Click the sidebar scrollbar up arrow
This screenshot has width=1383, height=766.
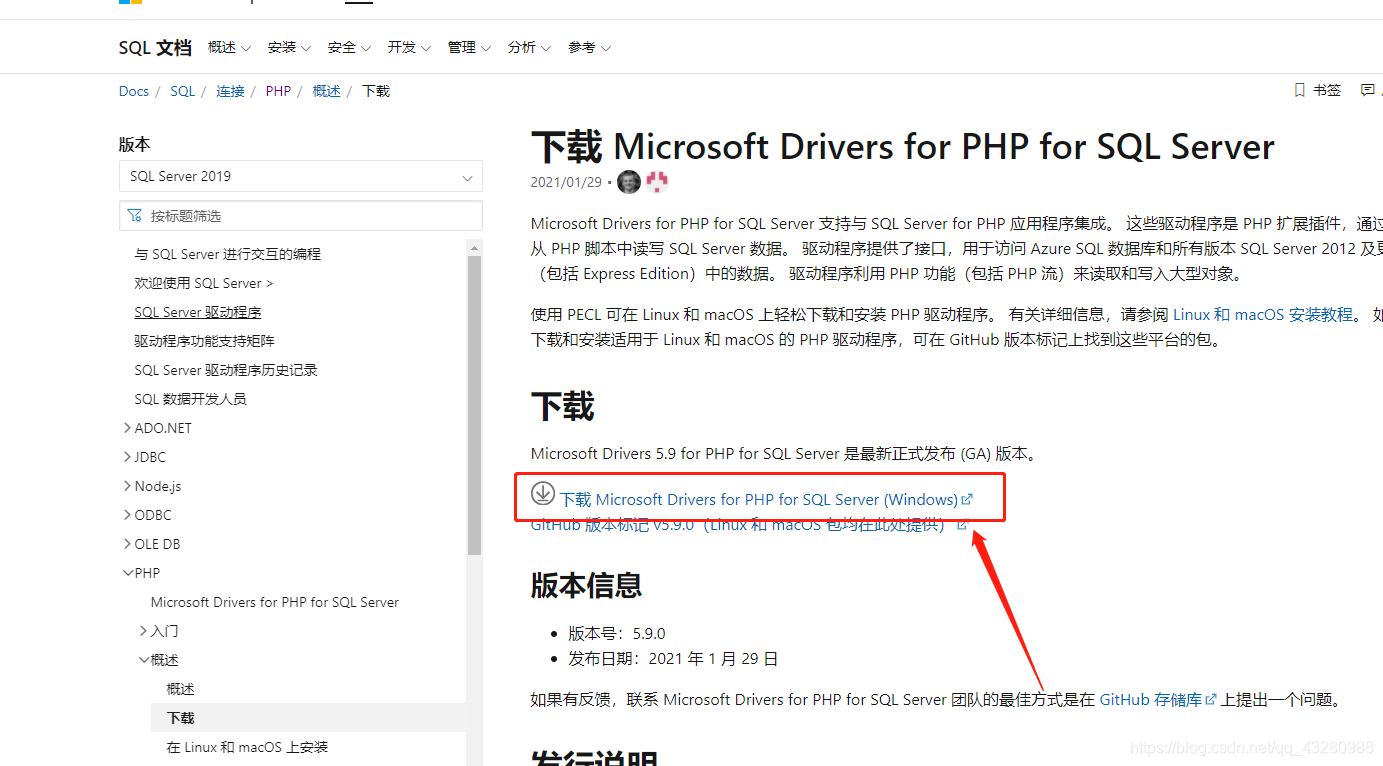point(474,247)
